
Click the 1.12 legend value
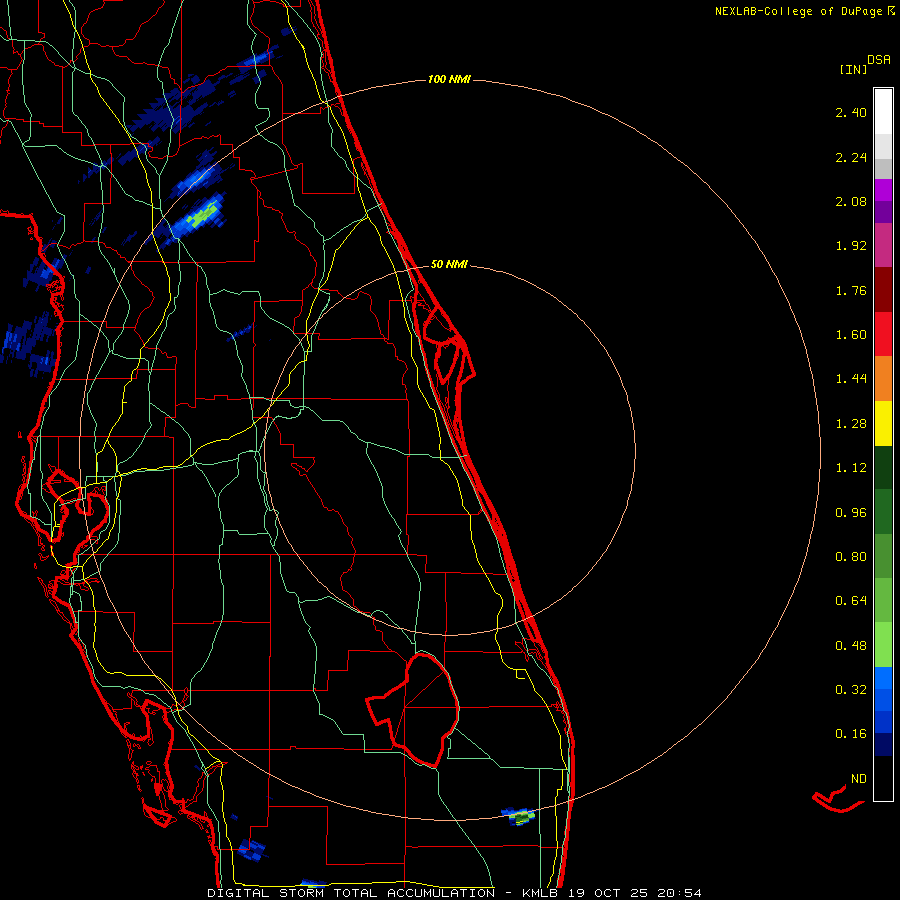[851, 468]
